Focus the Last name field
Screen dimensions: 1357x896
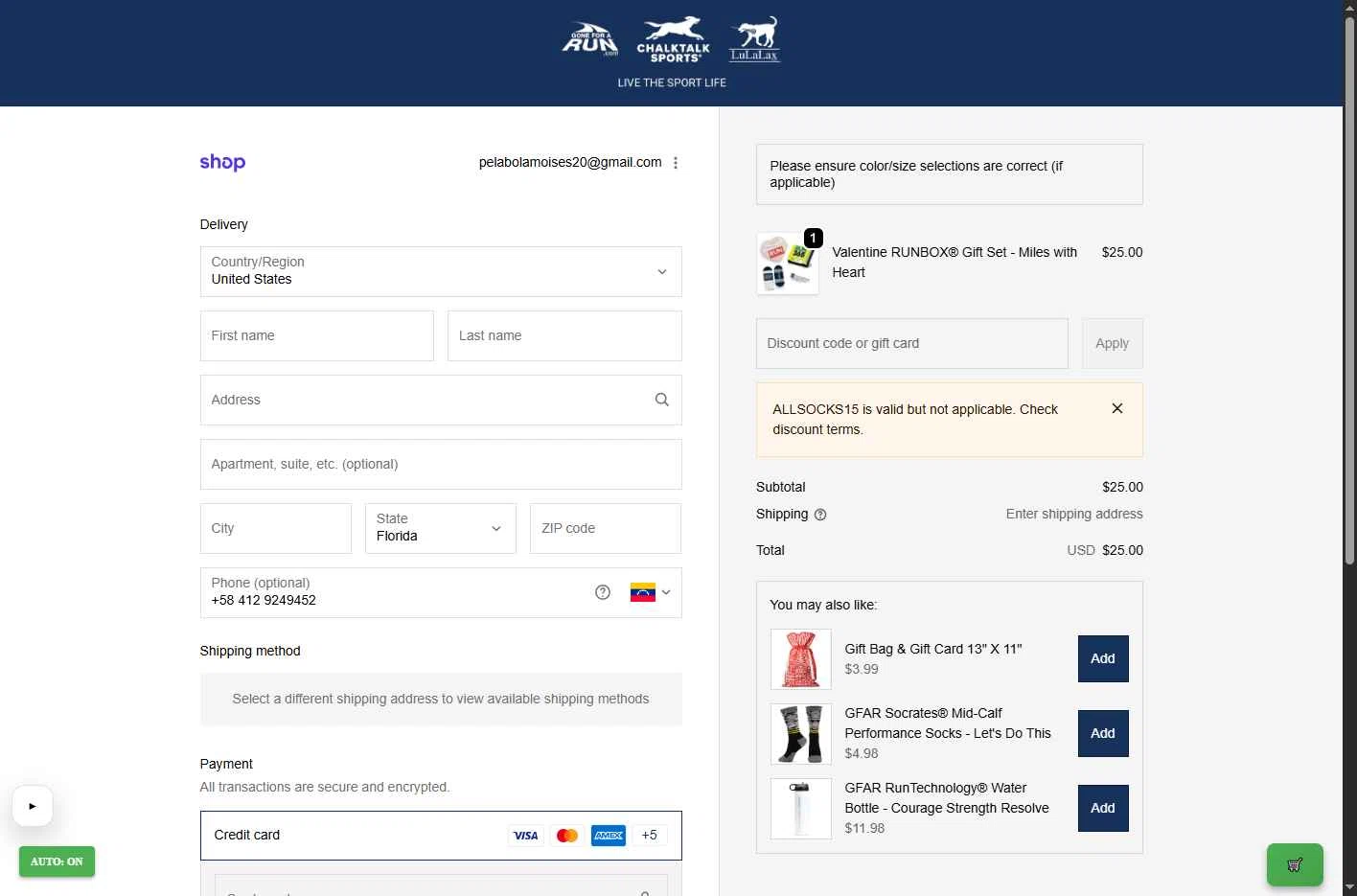click(564, 335)
